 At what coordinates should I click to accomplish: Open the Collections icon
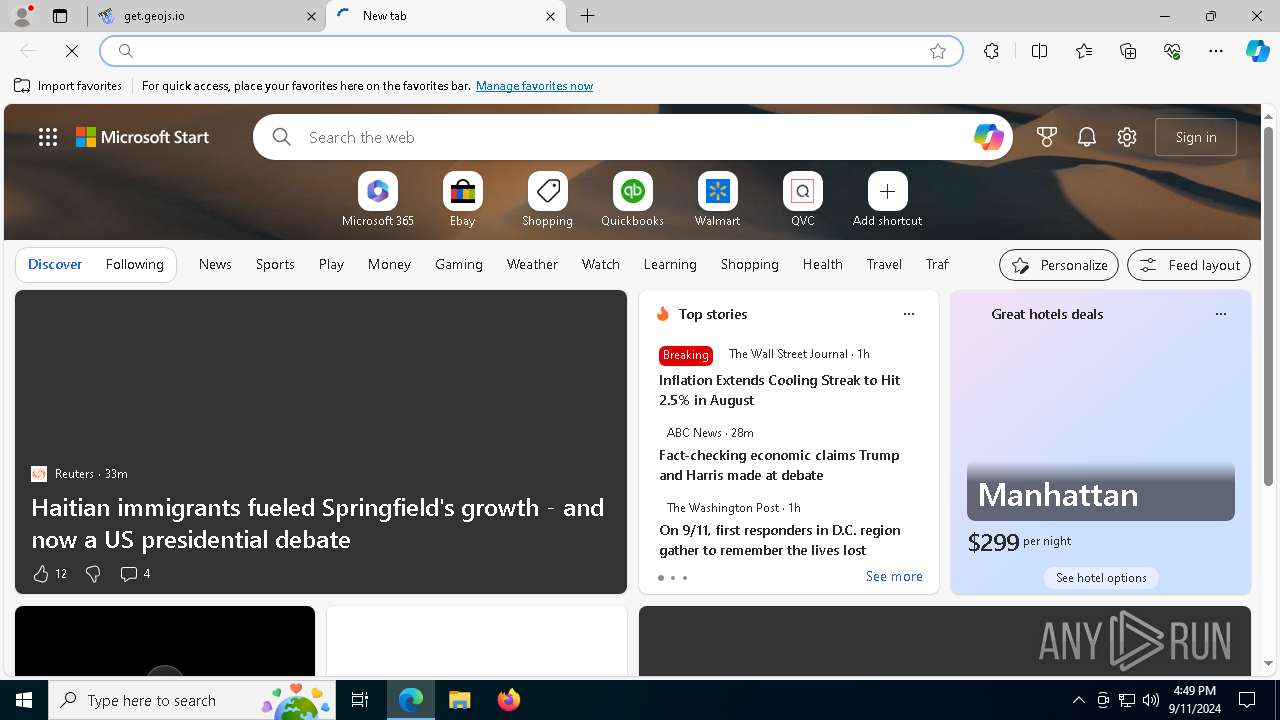[1128, 51]
